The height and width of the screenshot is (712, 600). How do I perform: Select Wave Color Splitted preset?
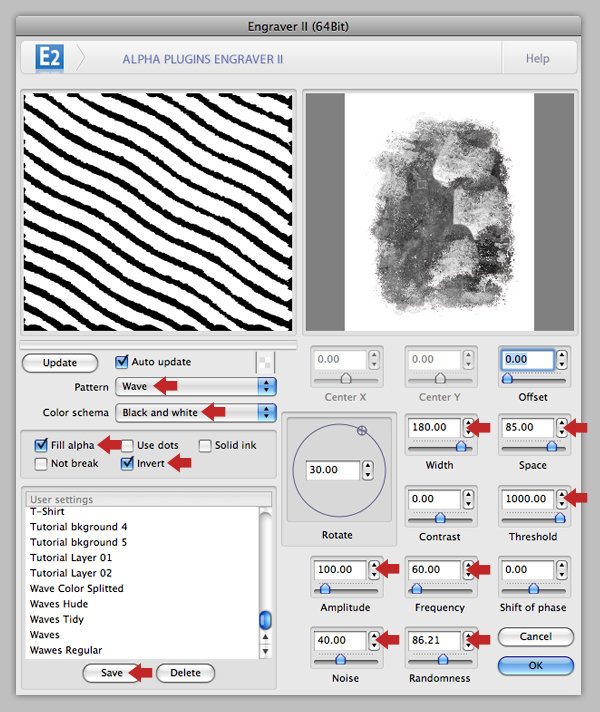pyautogui.click(x=143, y=588)
